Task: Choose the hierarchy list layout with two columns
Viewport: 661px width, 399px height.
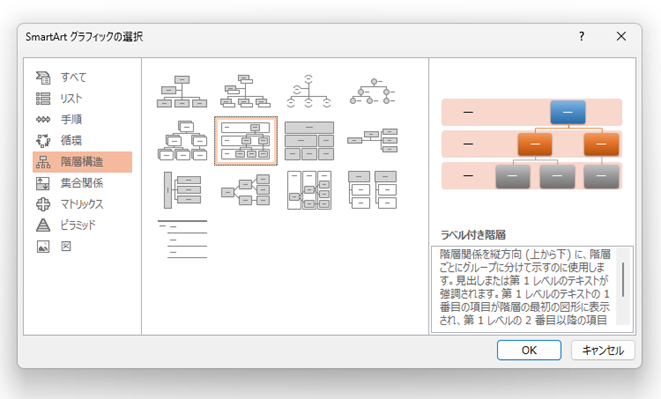Action: point(373,190)
